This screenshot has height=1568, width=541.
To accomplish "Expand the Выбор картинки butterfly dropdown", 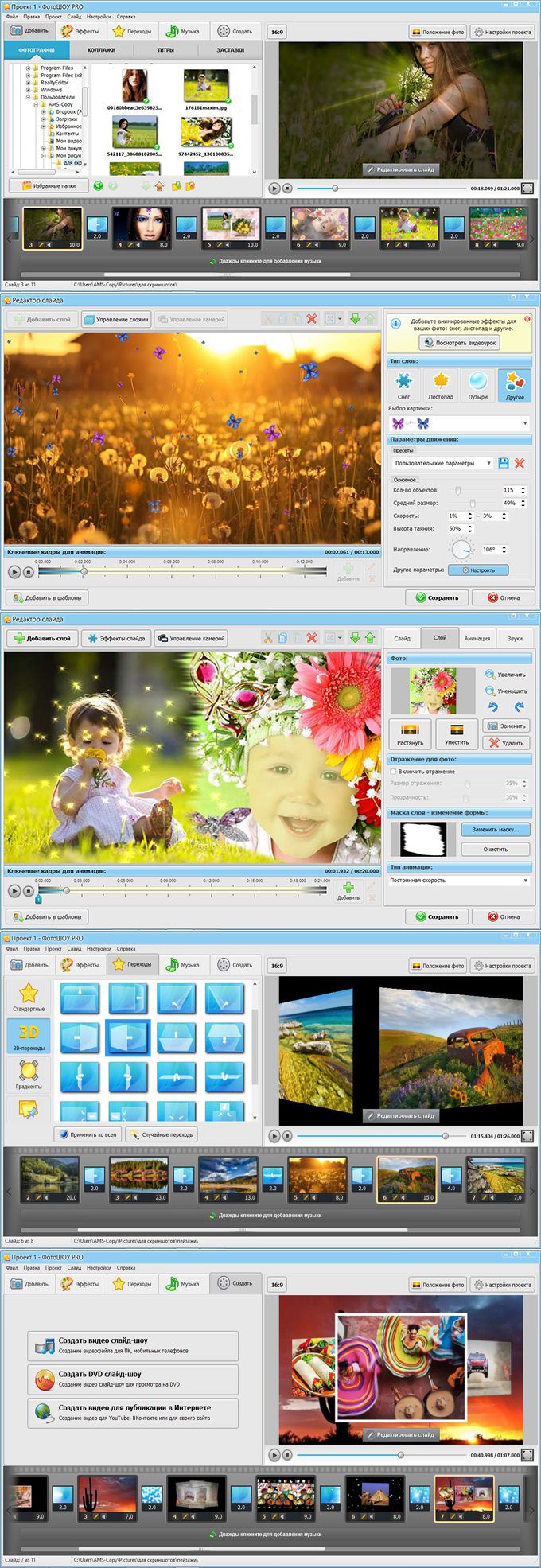I will coord(459,423).
